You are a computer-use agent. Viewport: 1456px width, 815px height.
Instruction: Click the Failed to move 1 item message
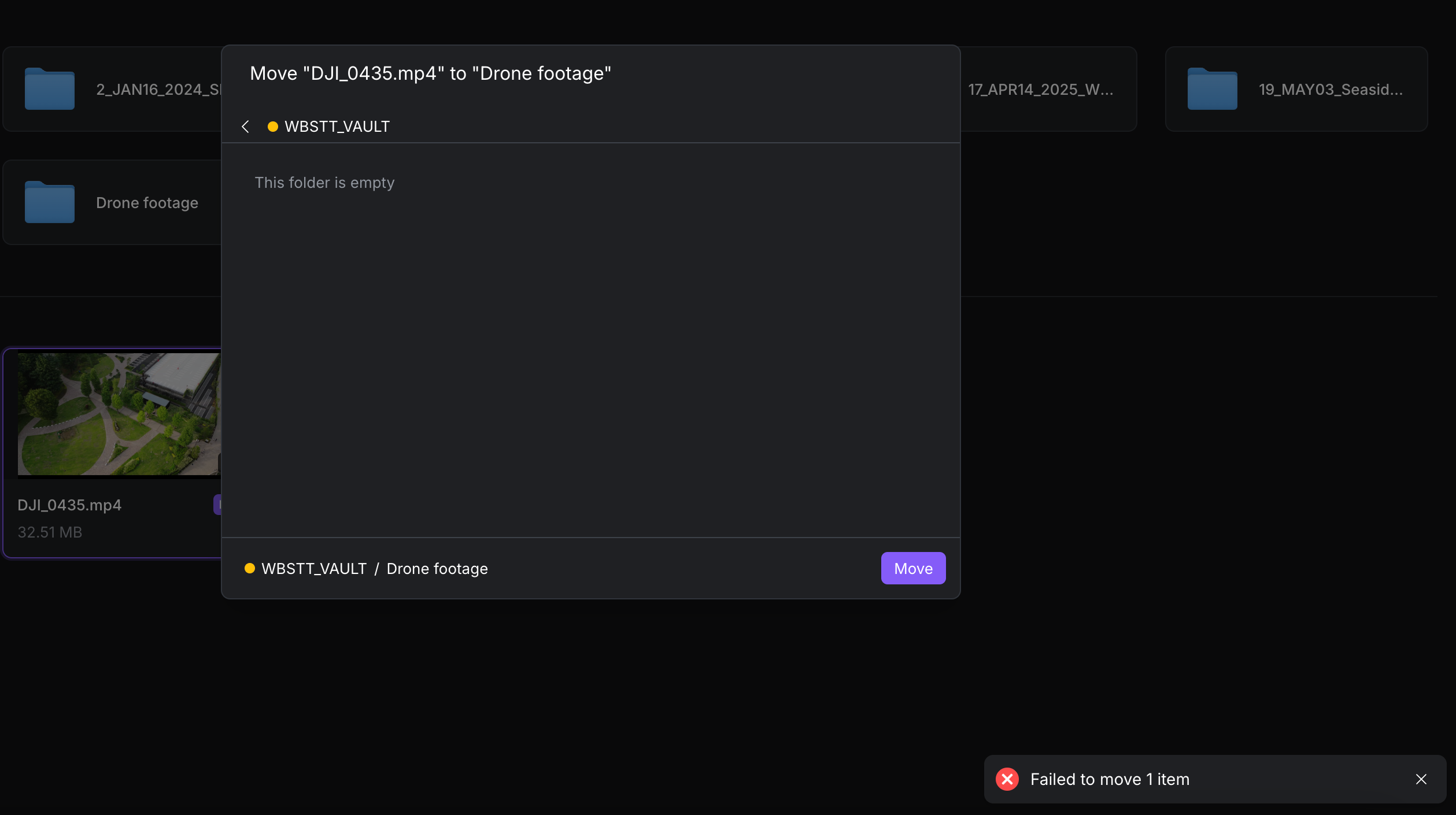(x=1110, y=779)
